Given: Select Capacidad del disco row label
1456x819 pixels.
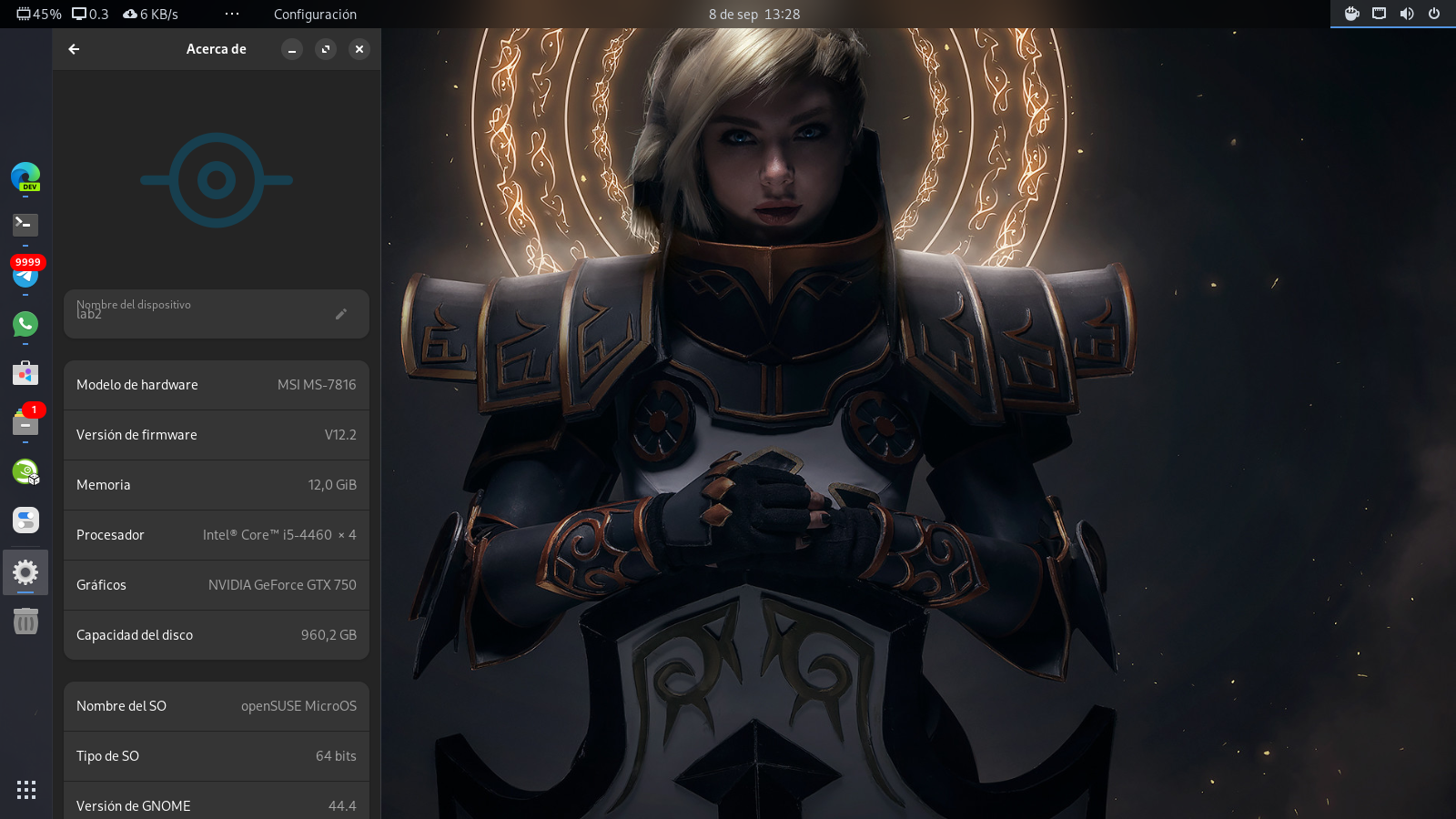Looking at the screenshot, I should [x=135, y=635].
